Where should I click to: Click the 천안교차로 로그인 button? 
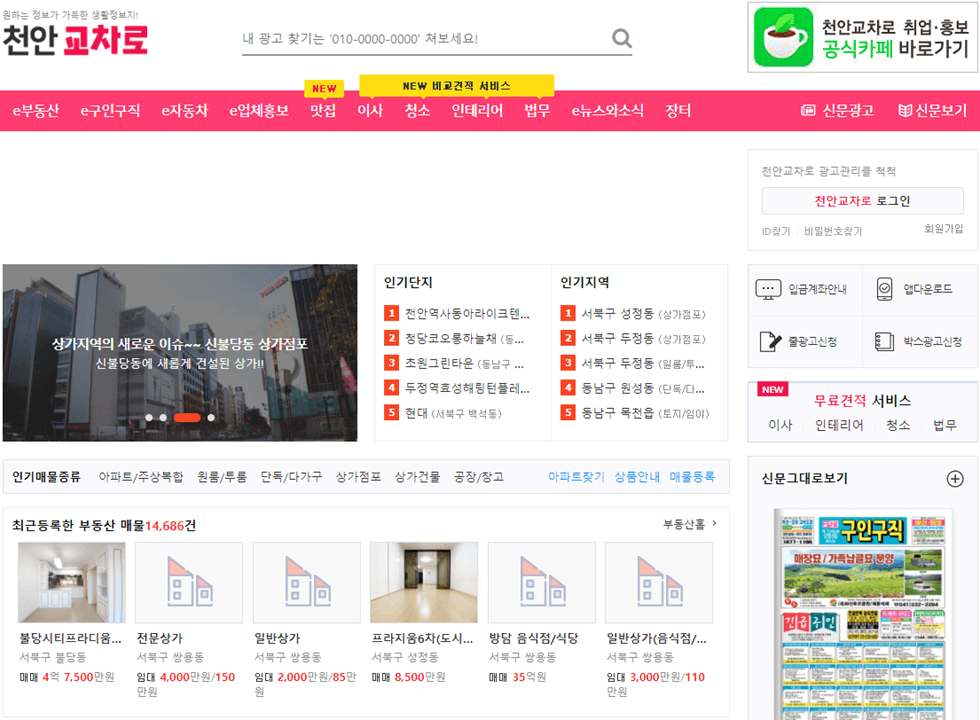click(x=864, y=201)
